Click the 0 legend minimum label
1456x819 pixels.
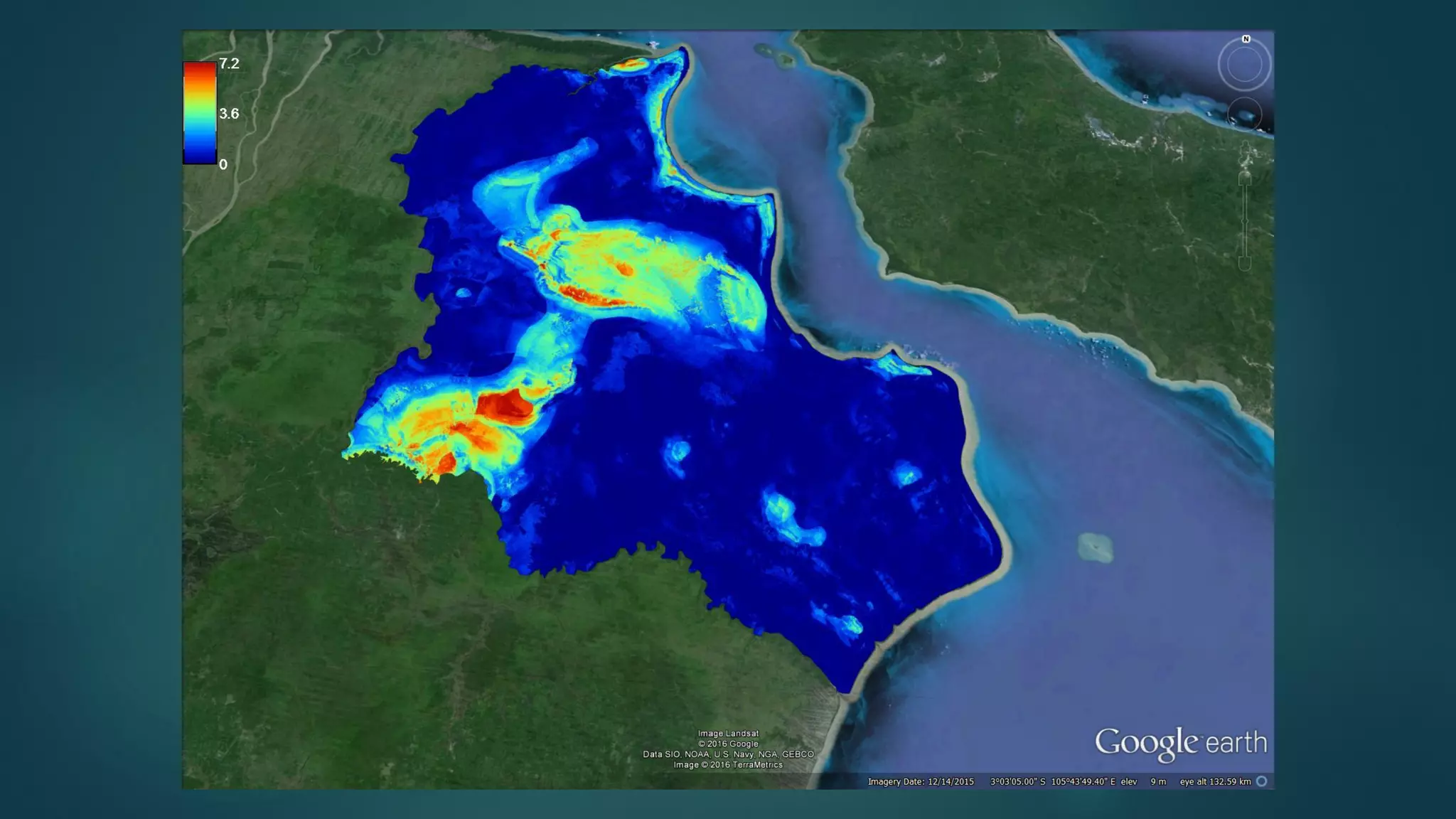pyautogui.click(x=223, y=164)
